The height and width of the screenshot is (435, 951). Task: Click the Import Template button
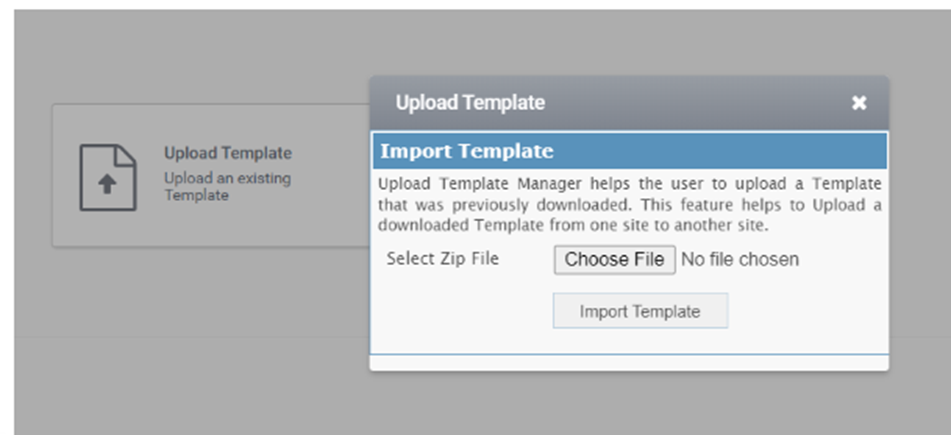click(640, 311)
